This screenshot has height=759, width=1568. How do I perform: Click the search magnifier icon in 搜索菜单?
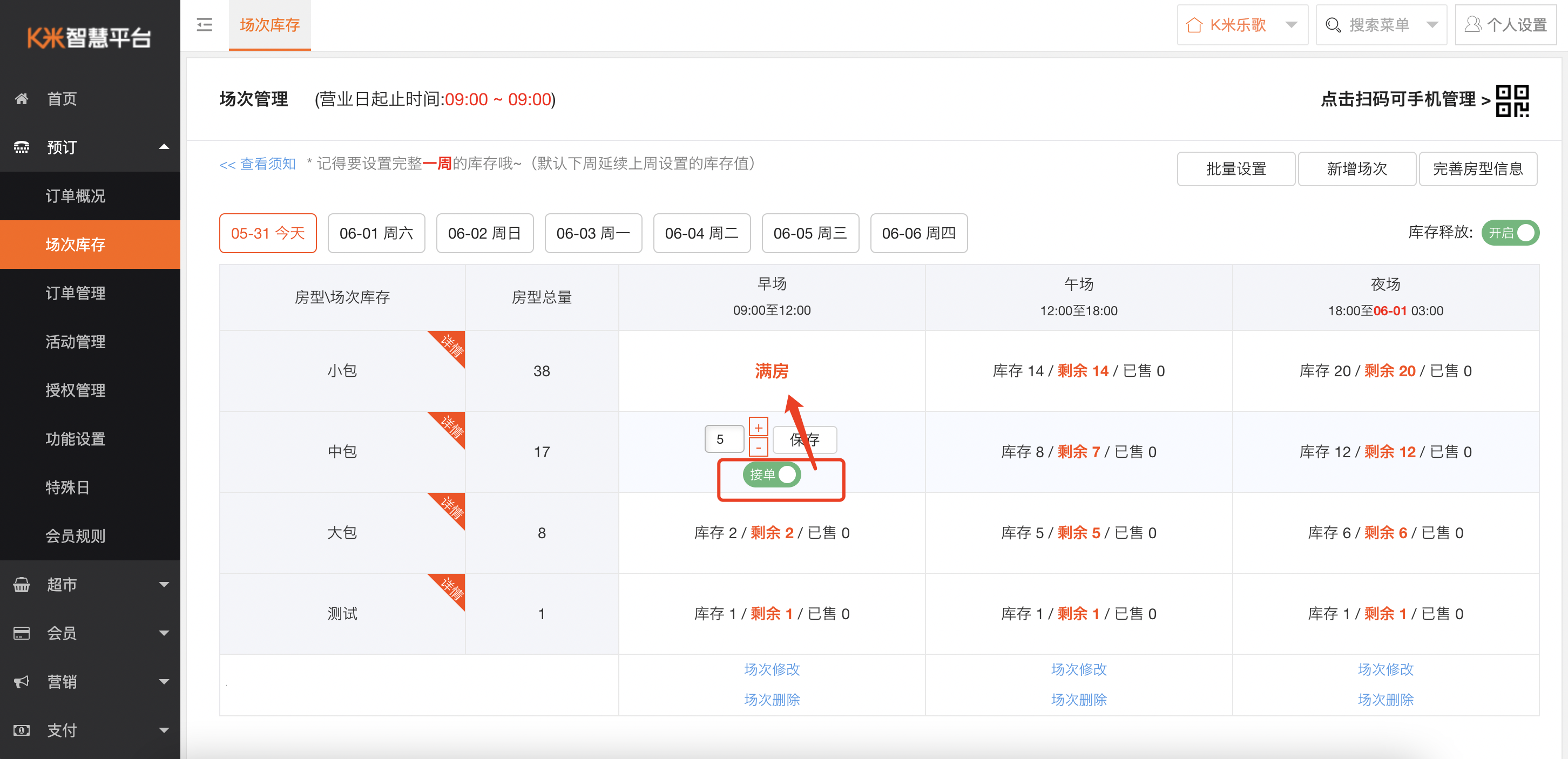coord(1333,25)
